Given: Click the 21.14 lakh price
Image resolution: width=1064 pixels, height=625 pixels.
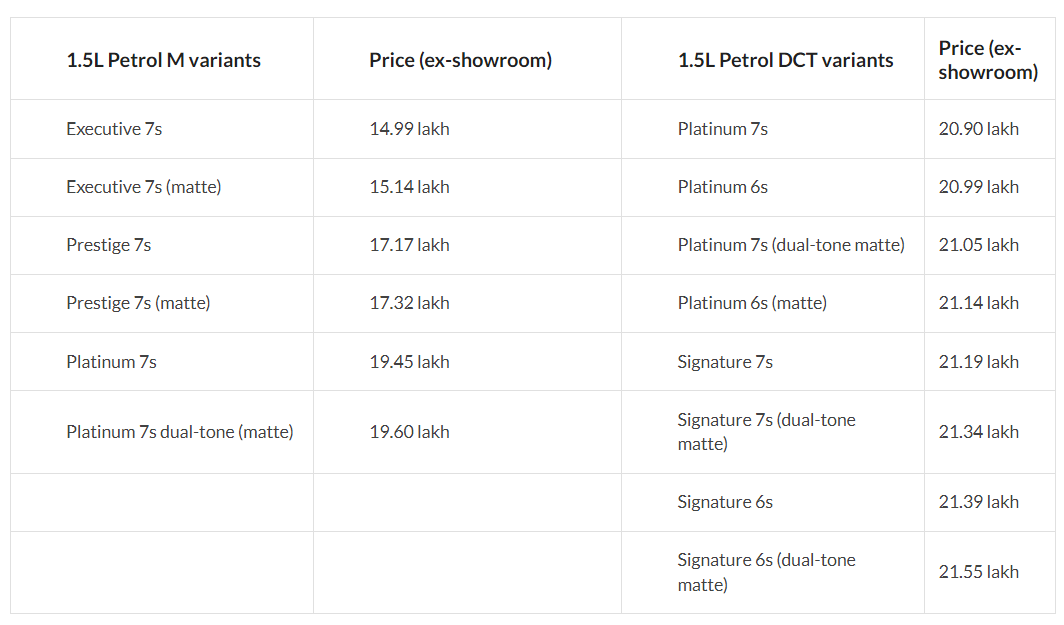Looking at the screenshot, I should coord(978,303).
